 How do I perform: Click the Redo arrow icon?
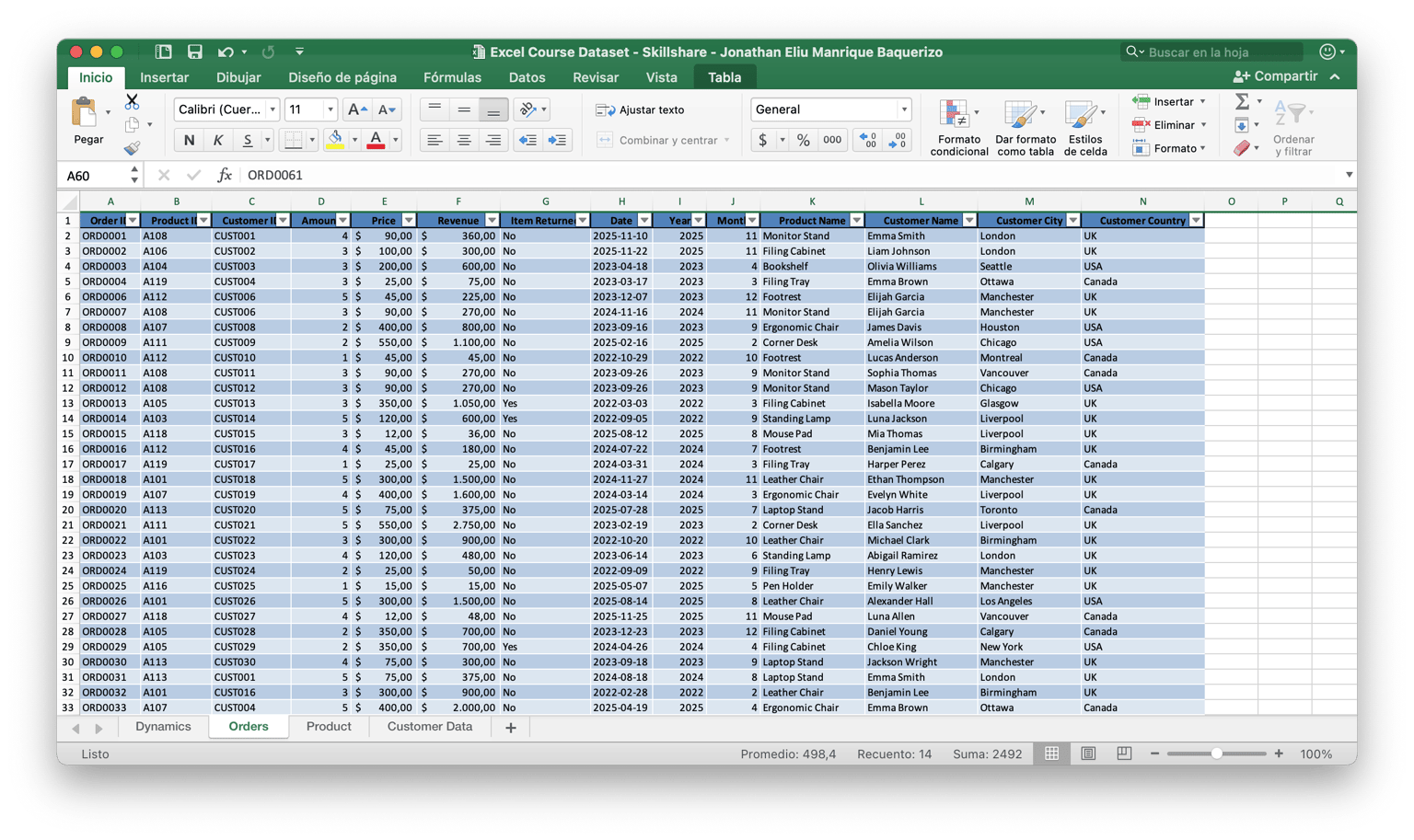pos(268,52)
